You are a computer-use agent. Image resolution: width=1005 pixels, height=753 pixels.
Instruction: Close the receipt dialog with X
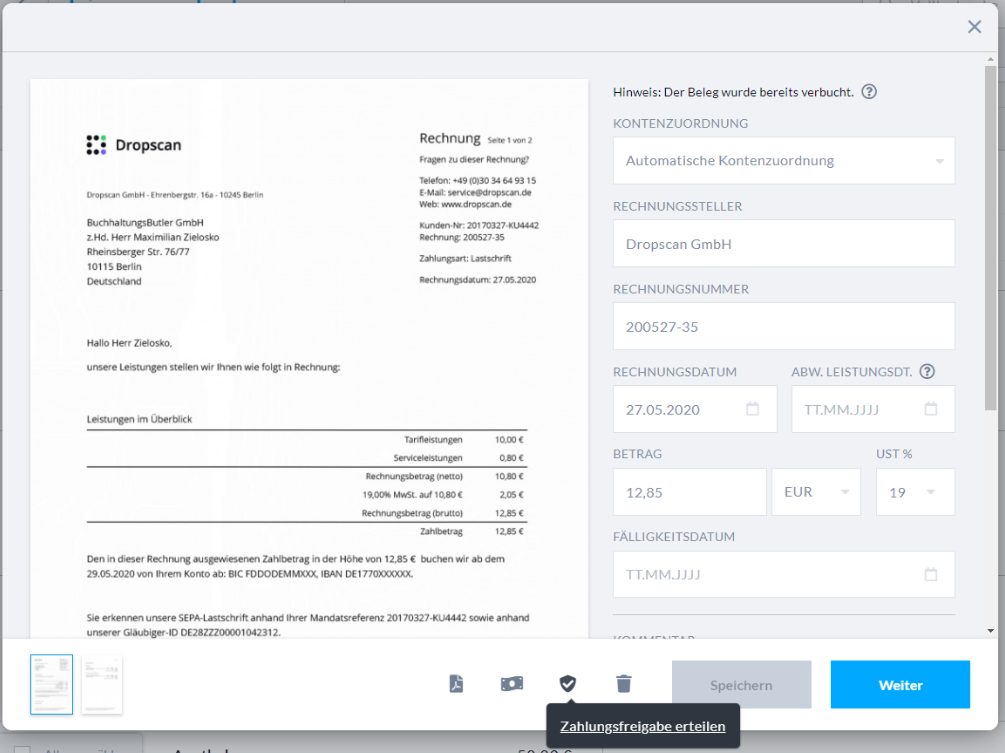point(974,27)
